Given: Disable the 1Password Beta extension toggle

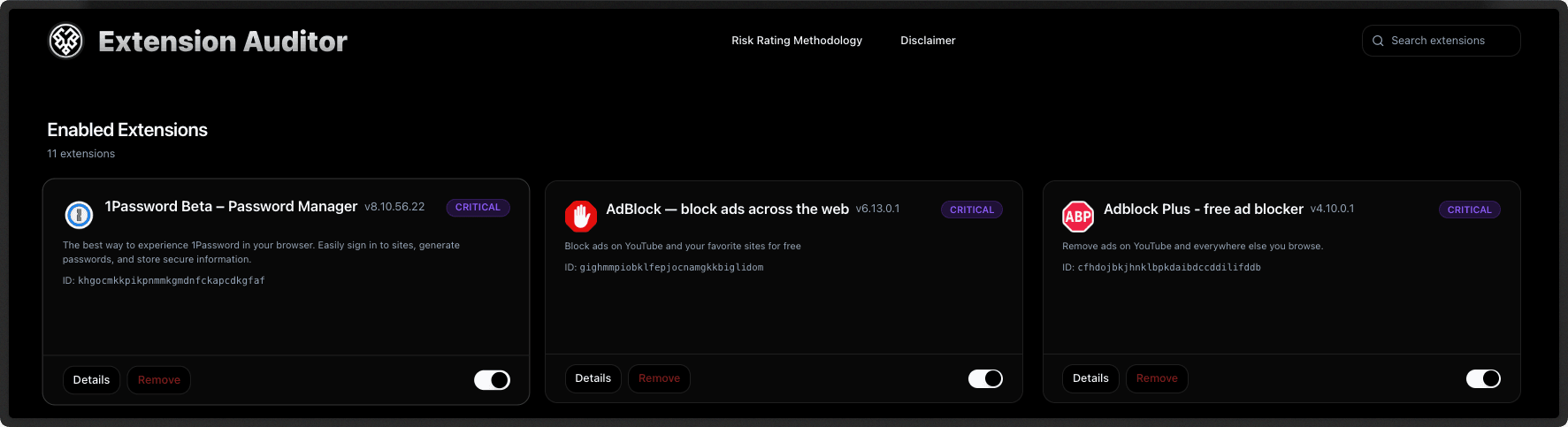Looking at the screenshot, I should 492,380.
